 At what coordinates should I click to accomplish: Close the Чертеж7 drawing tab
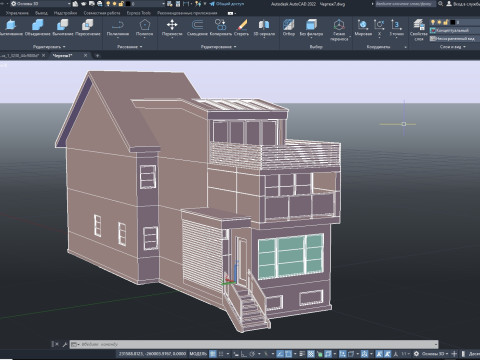coord(85,56)
